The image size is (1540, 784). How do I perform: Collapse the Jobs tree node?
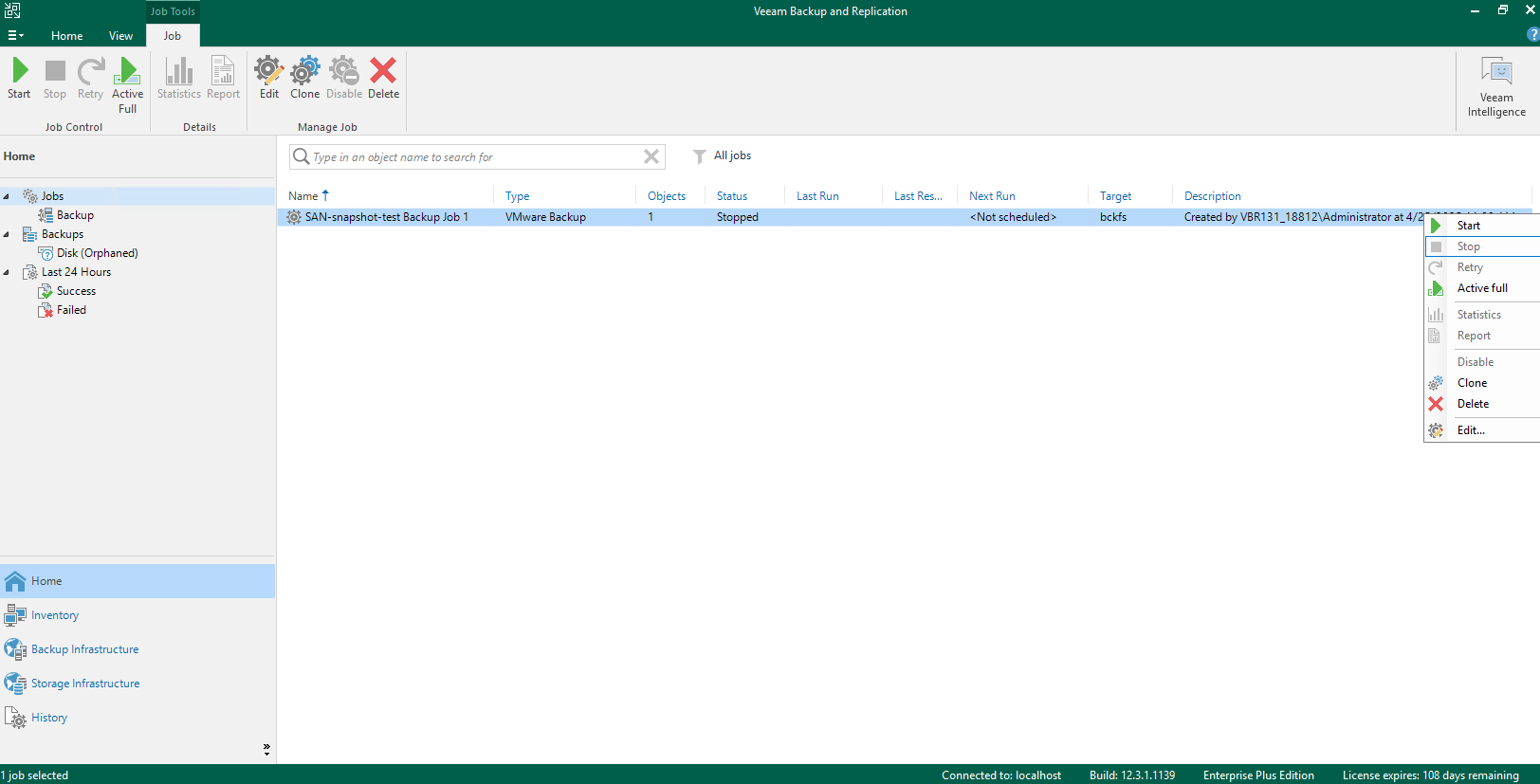tap(7, 196)
